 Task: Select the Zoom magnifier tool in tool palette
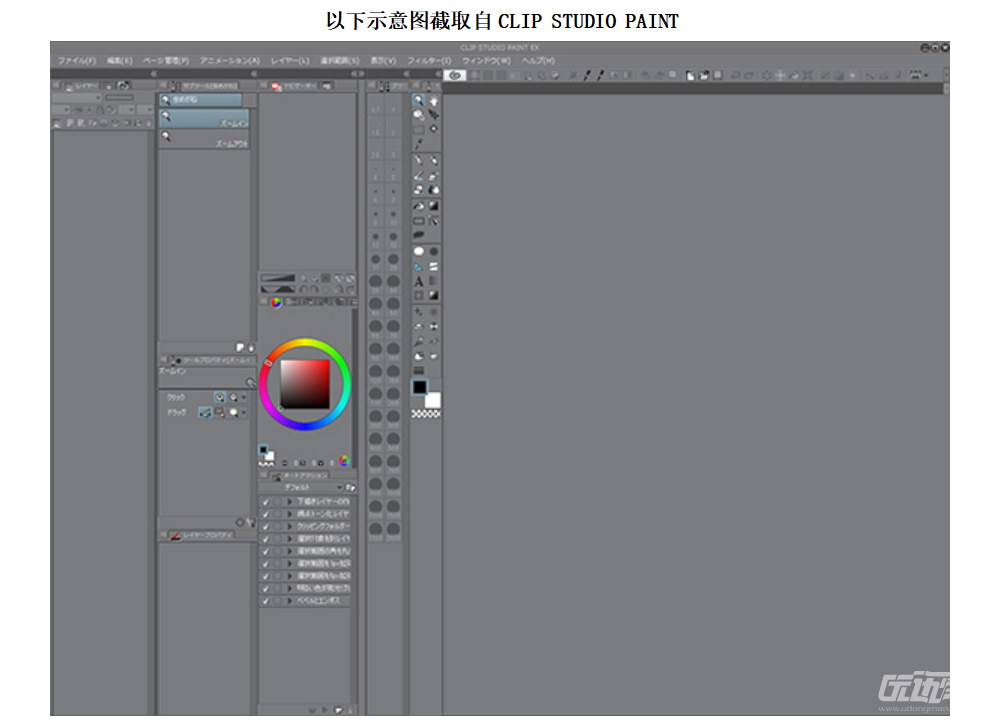(x=418, y=100)
